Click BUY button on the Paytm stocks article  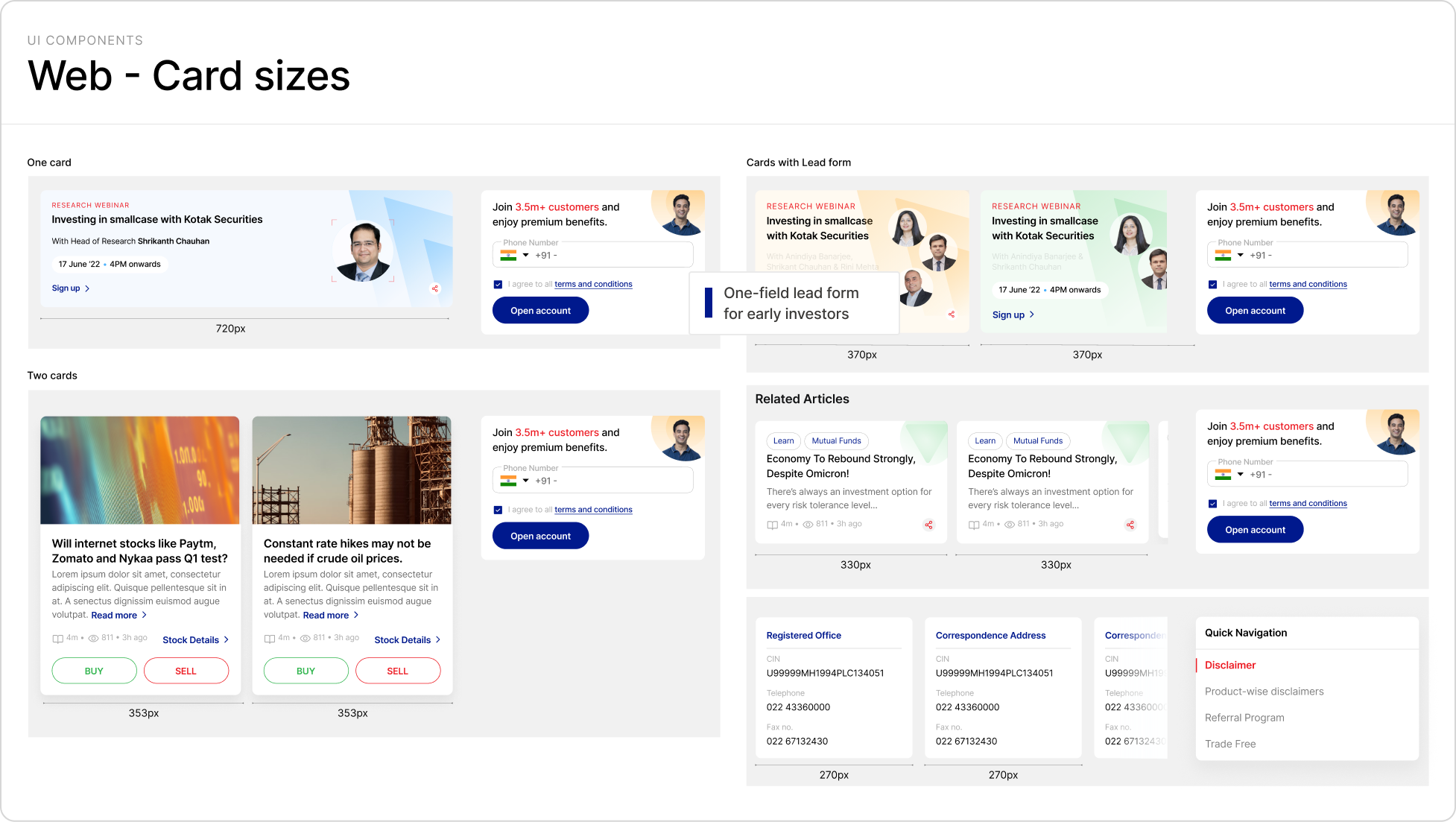94,671
